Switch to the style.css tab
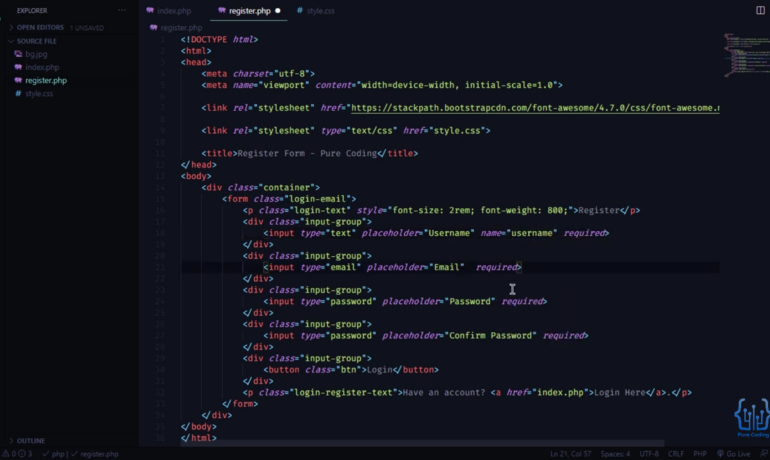The width and height of the screenshot is (770, 460). pos(316,10)
